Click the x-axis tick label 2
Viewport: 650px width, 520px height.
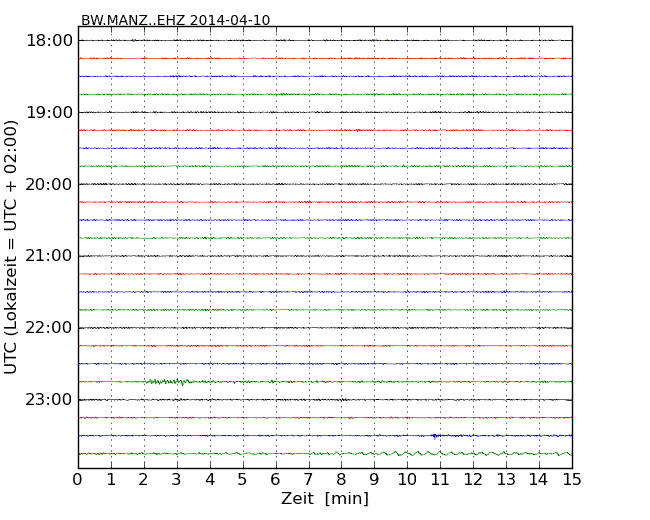(144, 479)
